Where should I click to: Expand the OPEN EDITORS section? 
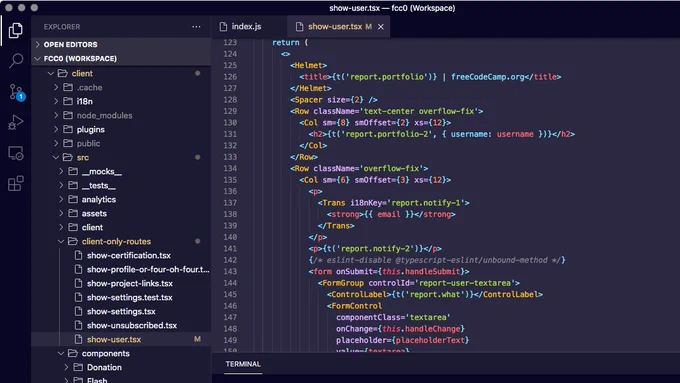point(121,44)
